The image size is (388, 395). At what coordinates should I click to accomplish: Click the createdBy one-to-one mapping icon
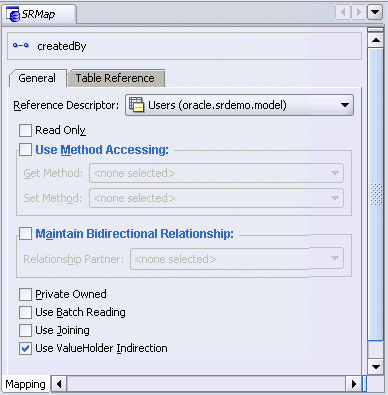pos(21,45)
